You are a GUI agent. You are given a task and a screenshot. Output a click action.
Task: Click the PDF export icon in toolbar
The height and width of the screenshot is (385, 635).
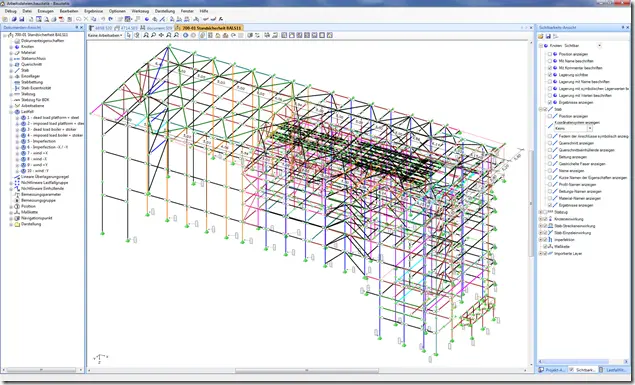62,19
